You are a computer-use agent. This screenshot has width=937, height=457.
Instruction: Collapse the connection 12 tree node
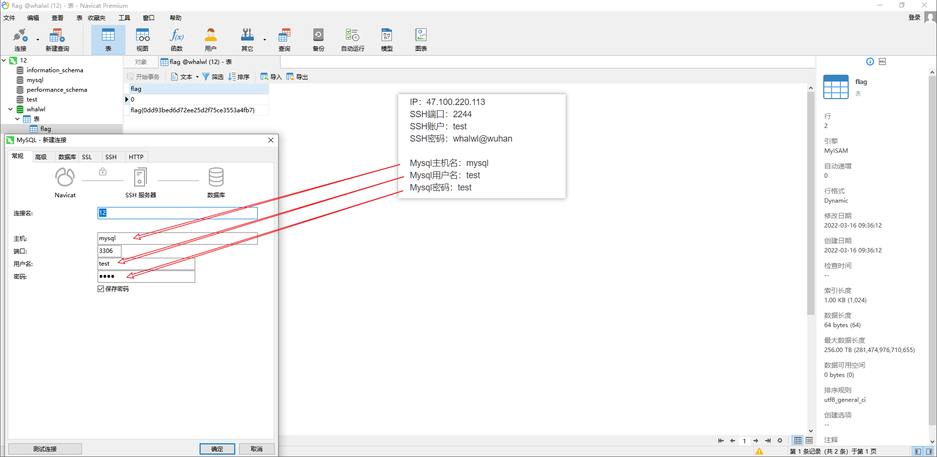4,60
